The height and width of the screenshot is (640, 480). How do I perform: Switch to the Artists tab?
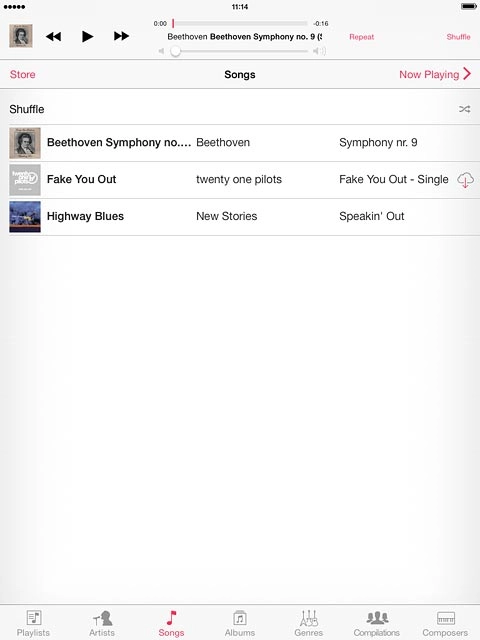point(102,623)
